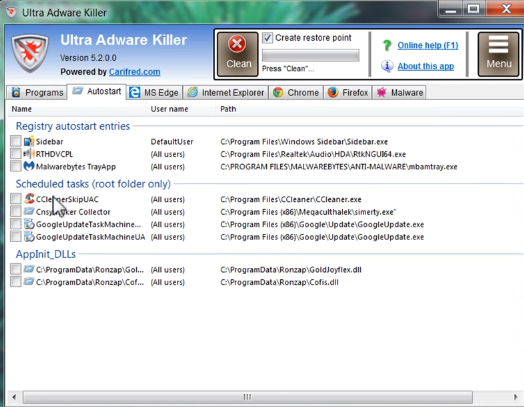Click the simerty.exe path text
This screenshot has width=524, height=407.
(x=308, y=212)
